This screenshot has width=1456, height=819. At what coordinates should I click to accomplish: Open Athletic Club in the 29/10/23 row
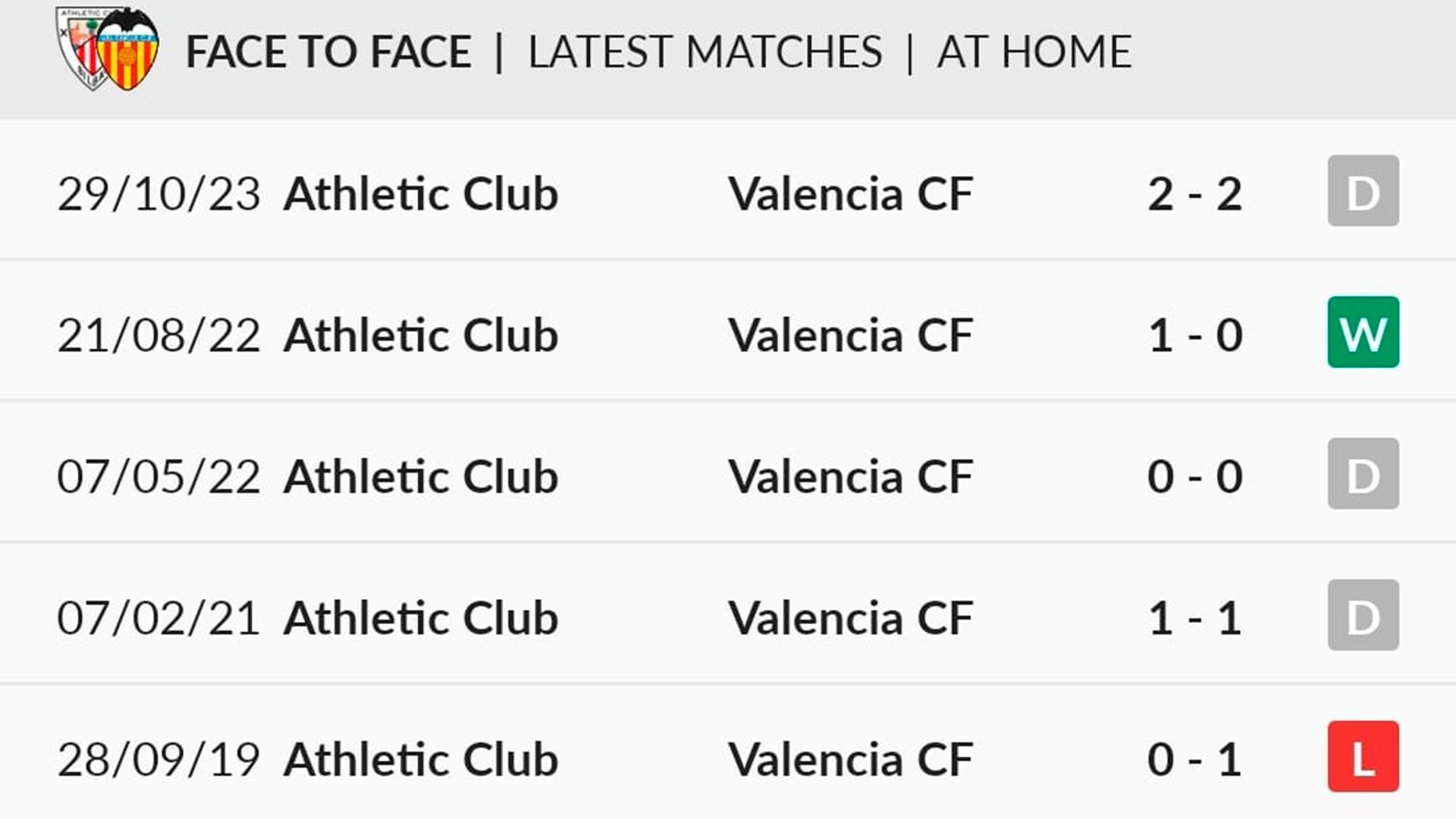click(x=421, y=194)
